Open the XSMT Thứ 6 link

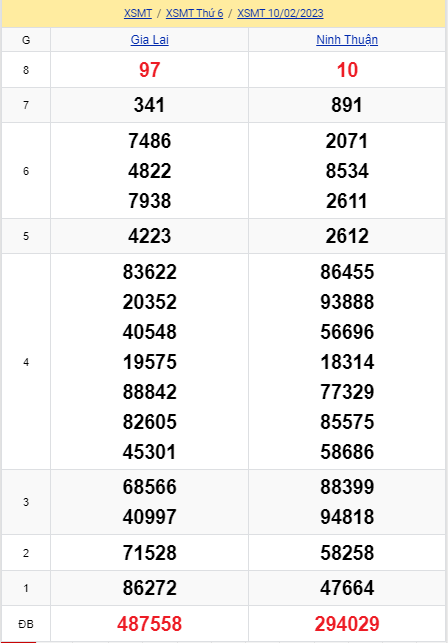[x=194, y=13]
